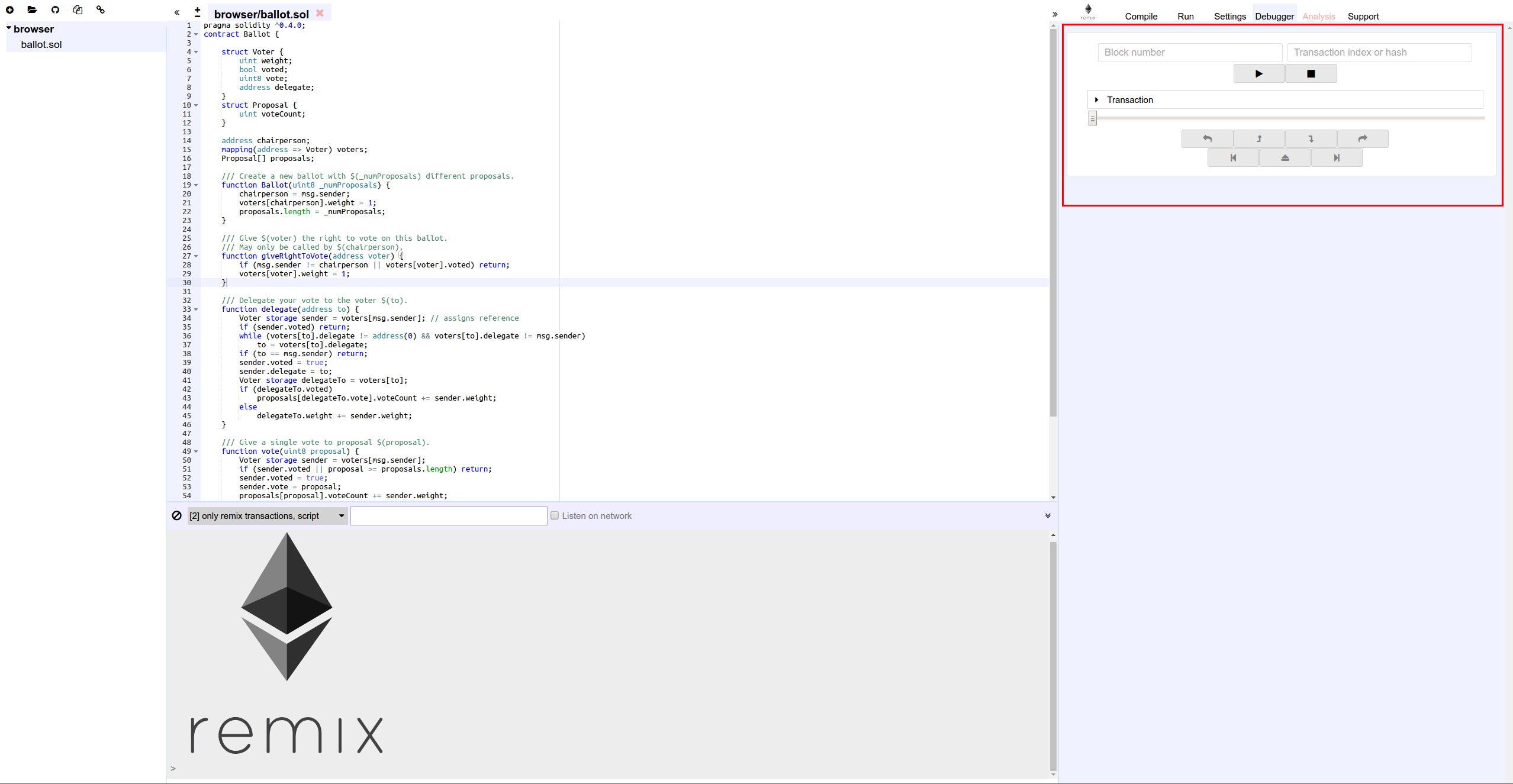Fold the contract Ballot block at line 2

click(x=196, y=34)
